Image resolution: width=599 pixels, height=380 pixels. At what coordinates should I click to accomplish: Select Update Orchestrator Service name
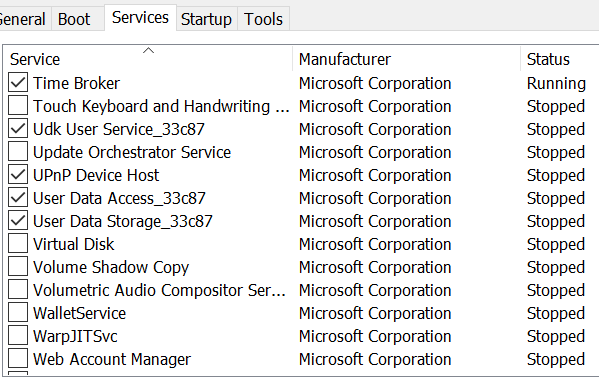point(132,152)
